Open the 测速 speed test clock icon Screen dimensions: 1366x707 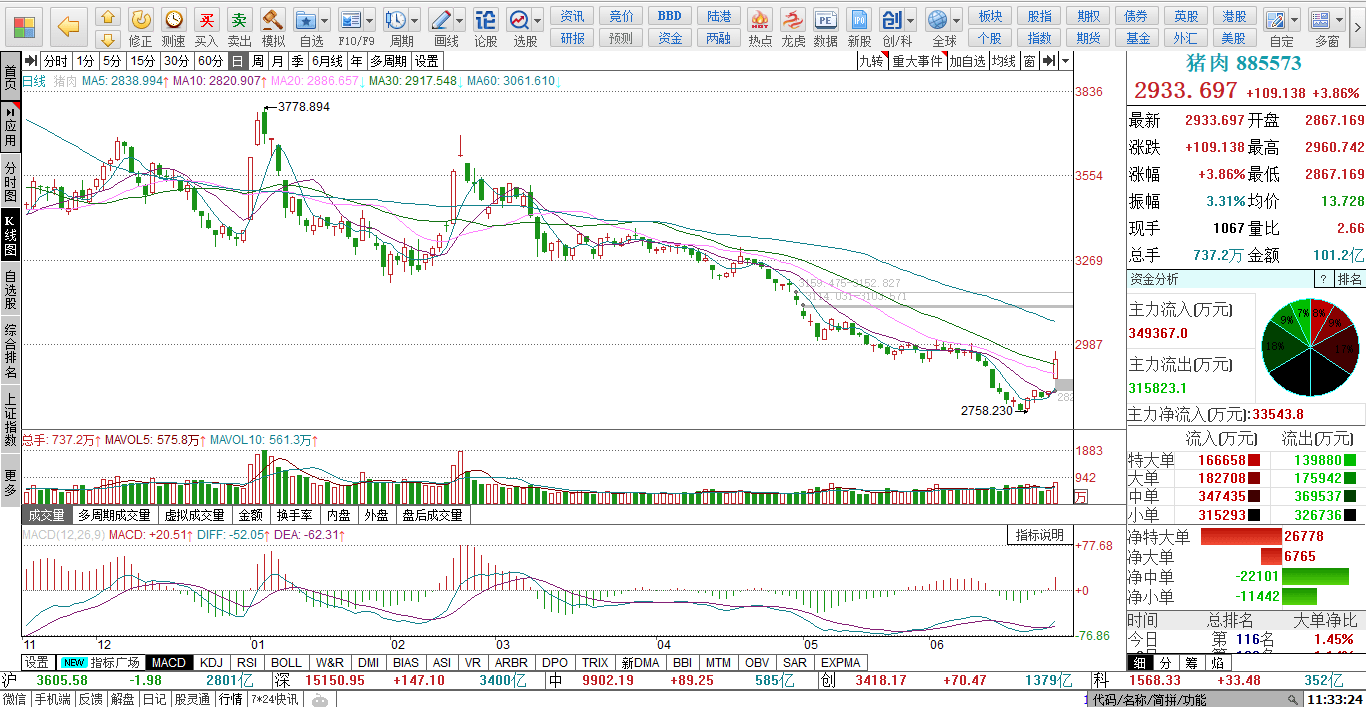(174, 27)
